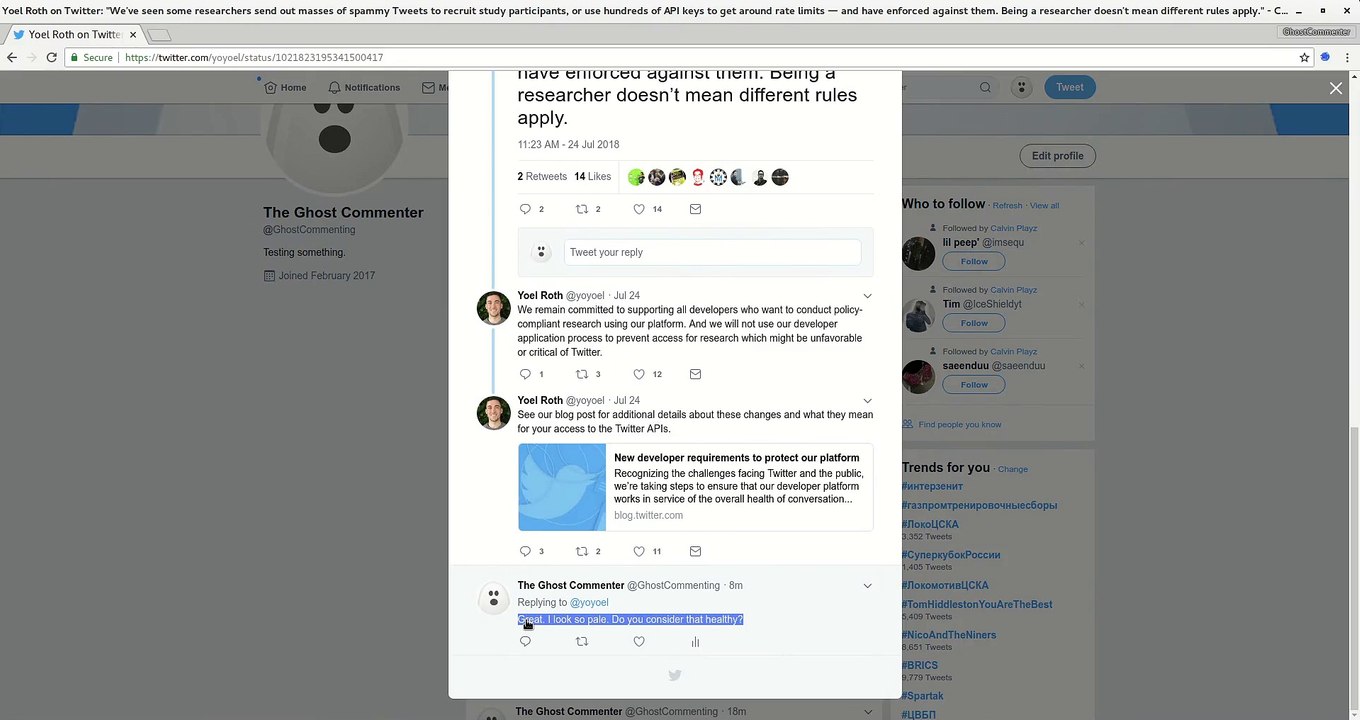Open the profile and settings avatar menu
Image resolution: width=1360 pixels, height=720 pixels.
tap(1021, 88)
